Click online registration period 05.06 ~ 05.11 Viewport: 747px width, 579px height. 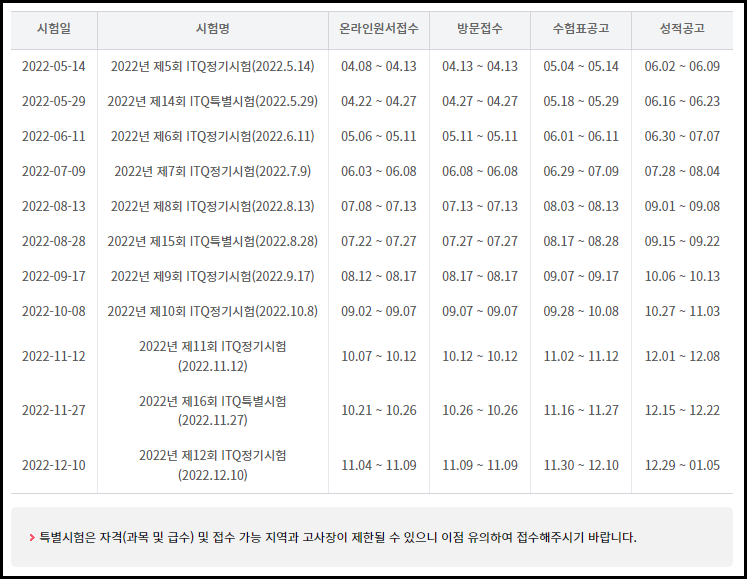(379, 136)
